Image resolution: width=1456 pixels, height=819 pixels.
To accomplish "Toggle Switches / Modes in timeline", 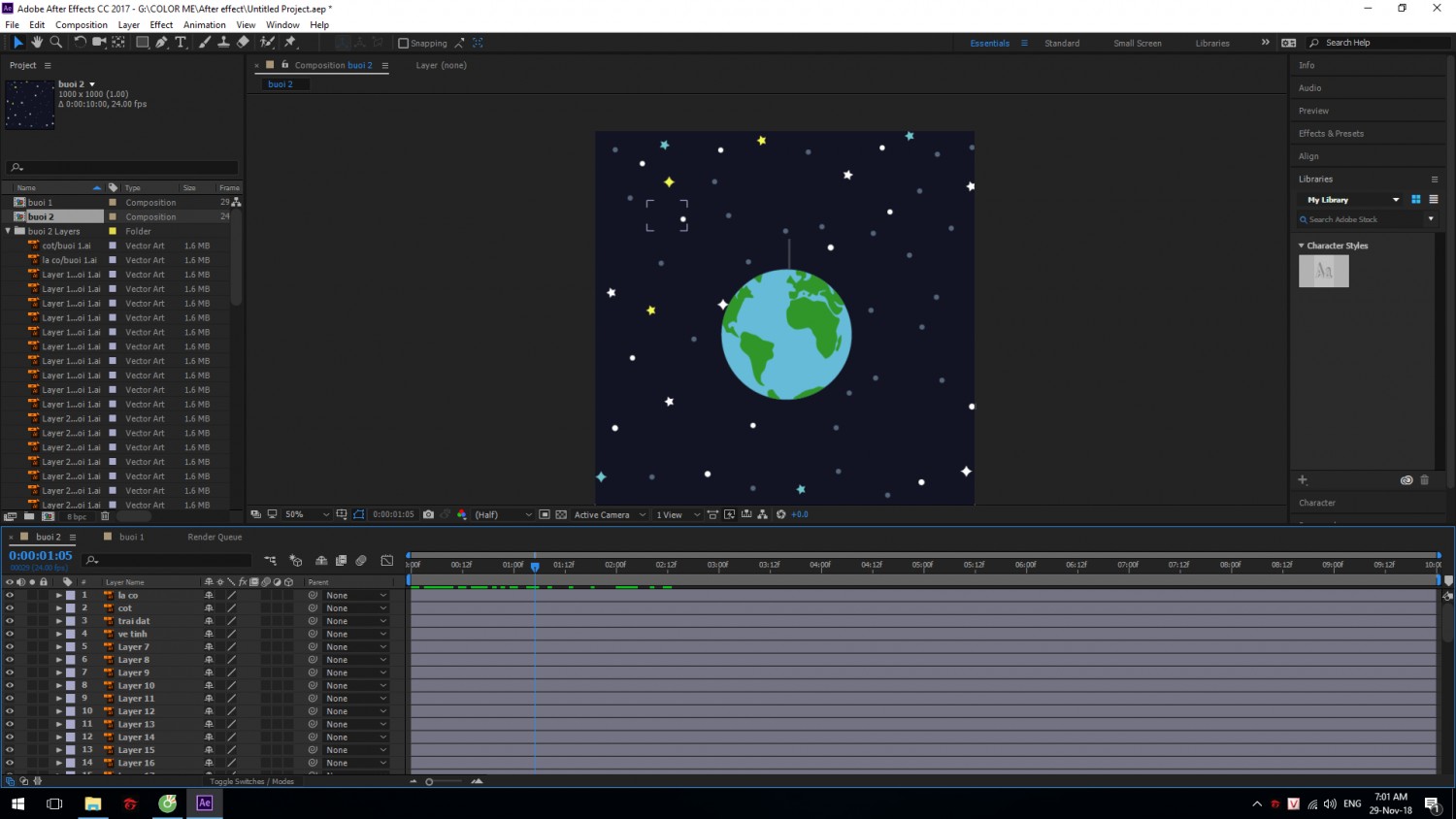I will [x=251, y=781].
